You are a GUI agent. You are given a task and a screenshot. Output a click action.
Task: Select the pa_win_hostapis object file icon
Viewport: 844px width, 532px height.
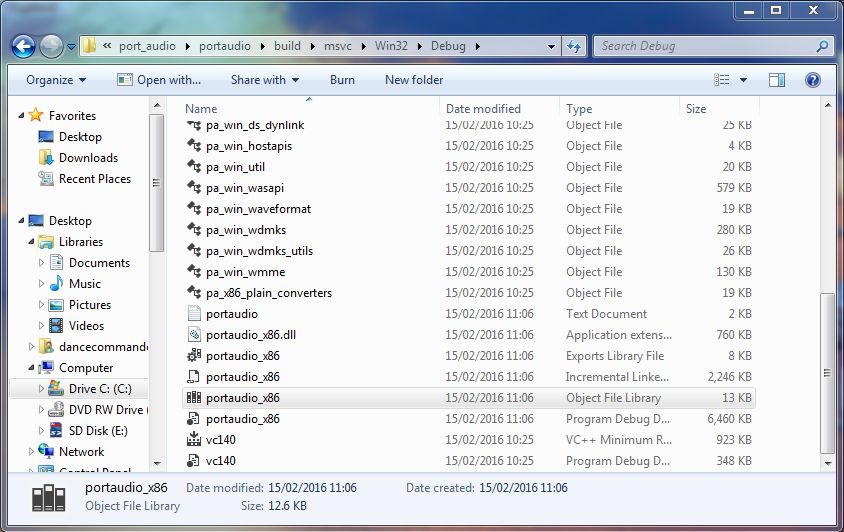pos(194,145)
